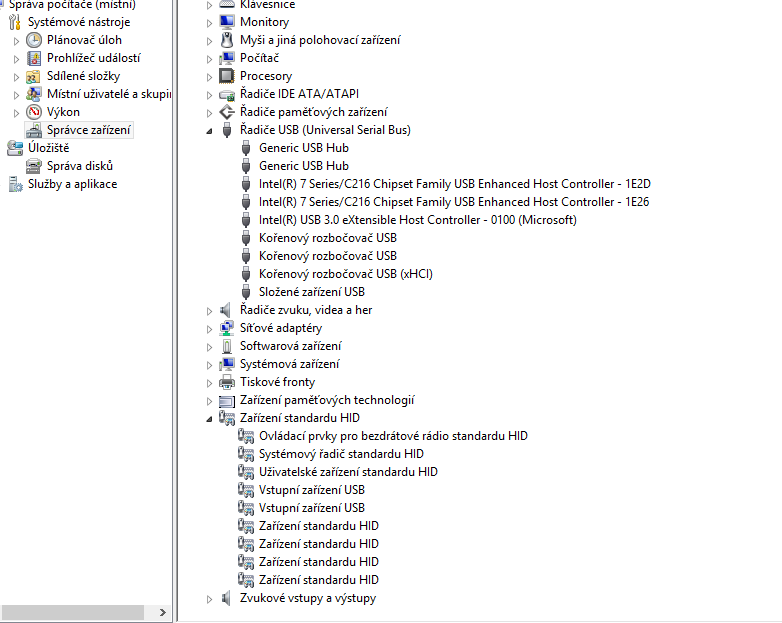The width and height of the screenshot is (782, 623).
Task: Click the Procesory chip icon
Action: coord(227,76)
